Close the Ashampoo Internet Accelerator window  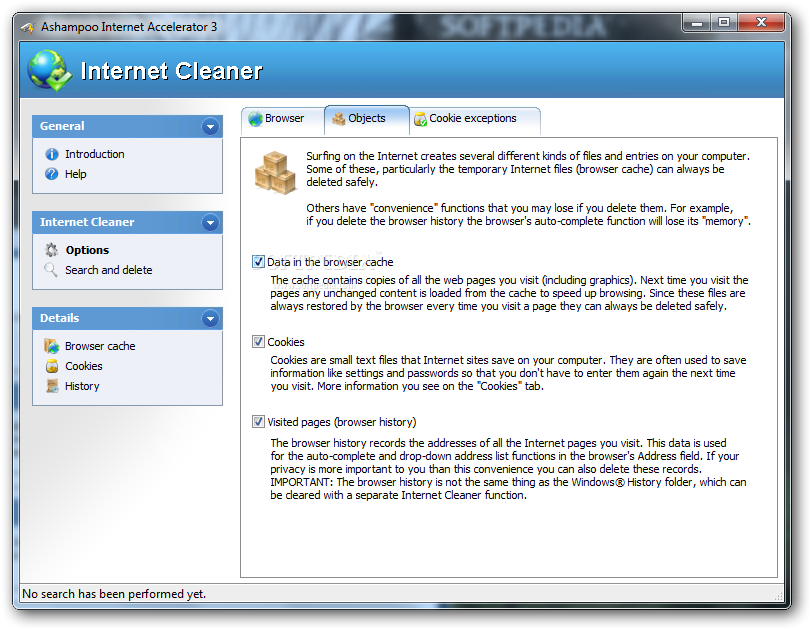click(x=761, y=23)
